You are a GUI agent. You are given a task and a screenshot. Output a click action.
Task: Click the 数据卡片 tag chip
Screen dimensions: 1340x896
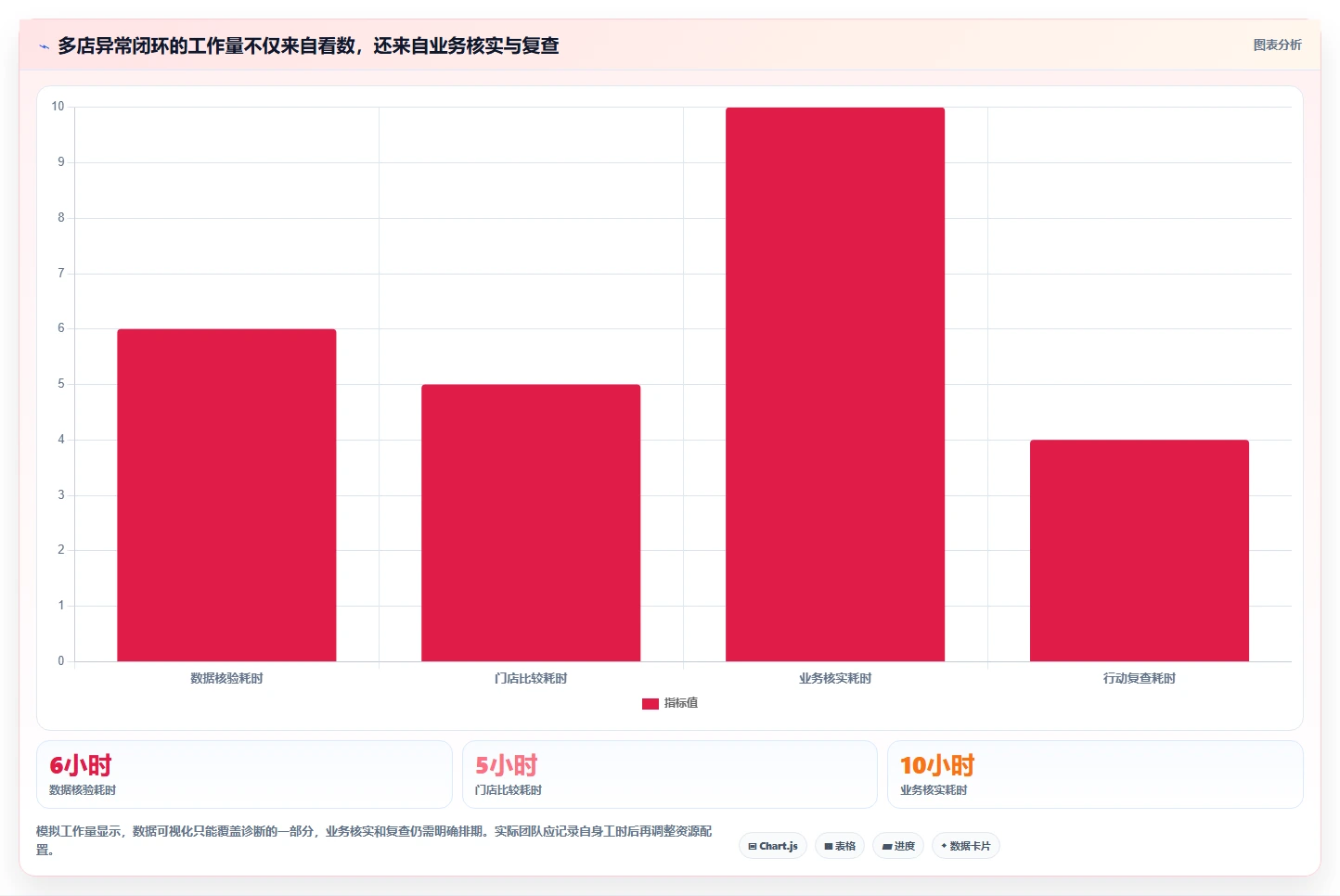click(966, 846)
